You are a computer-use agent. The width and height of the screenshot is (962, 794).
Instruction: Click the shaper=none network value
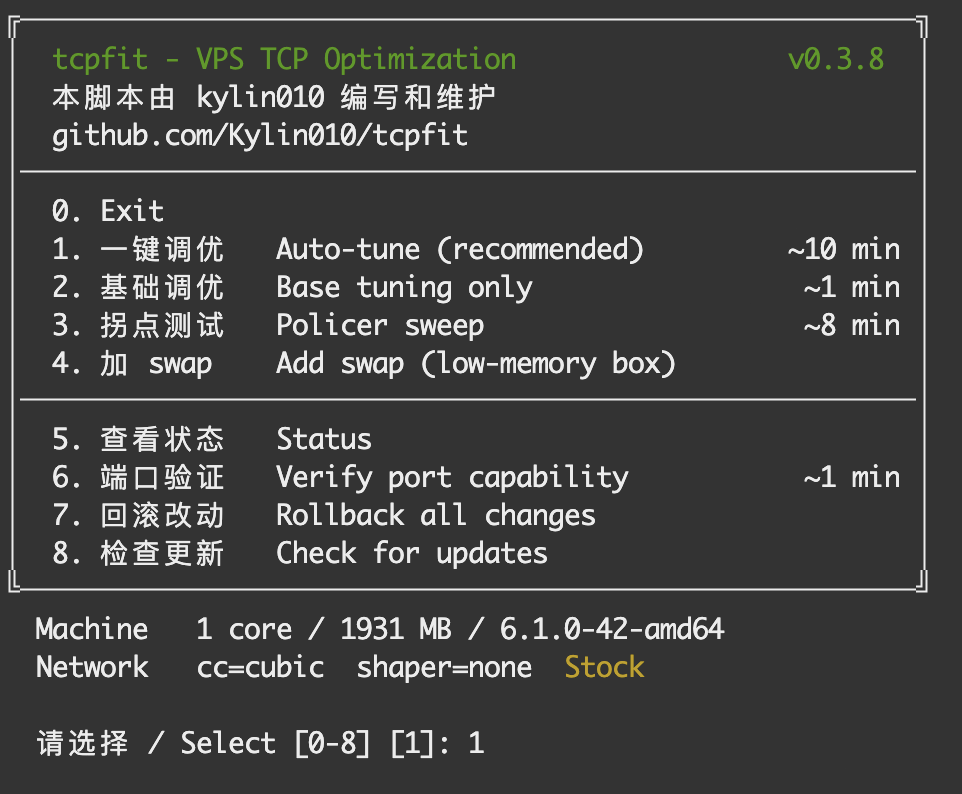coord(444,668)
